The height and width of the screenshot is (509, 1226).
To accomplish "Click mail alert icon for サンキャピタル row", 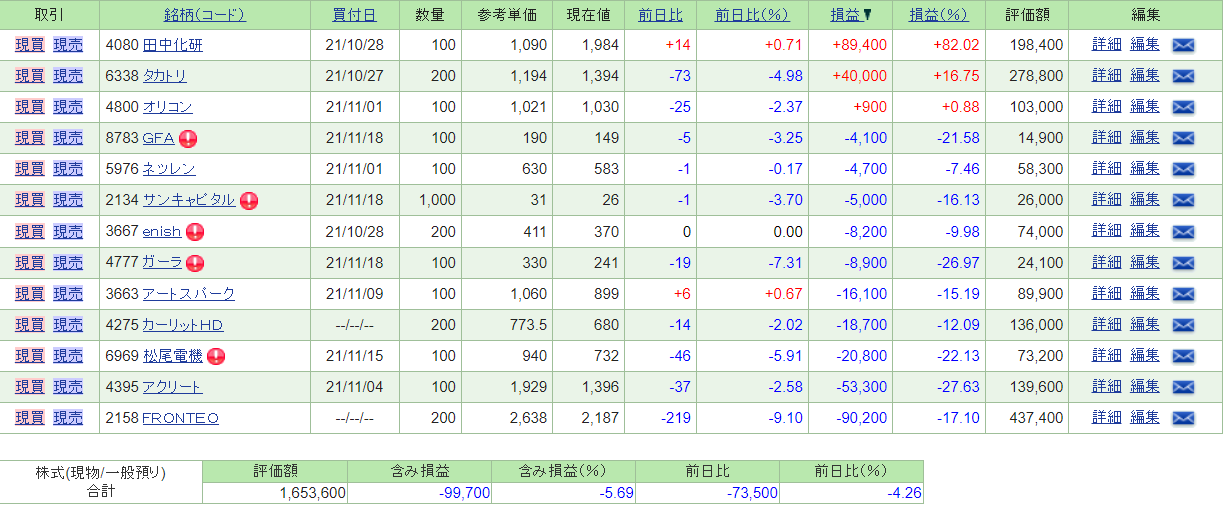I will tap(1183, 200).
